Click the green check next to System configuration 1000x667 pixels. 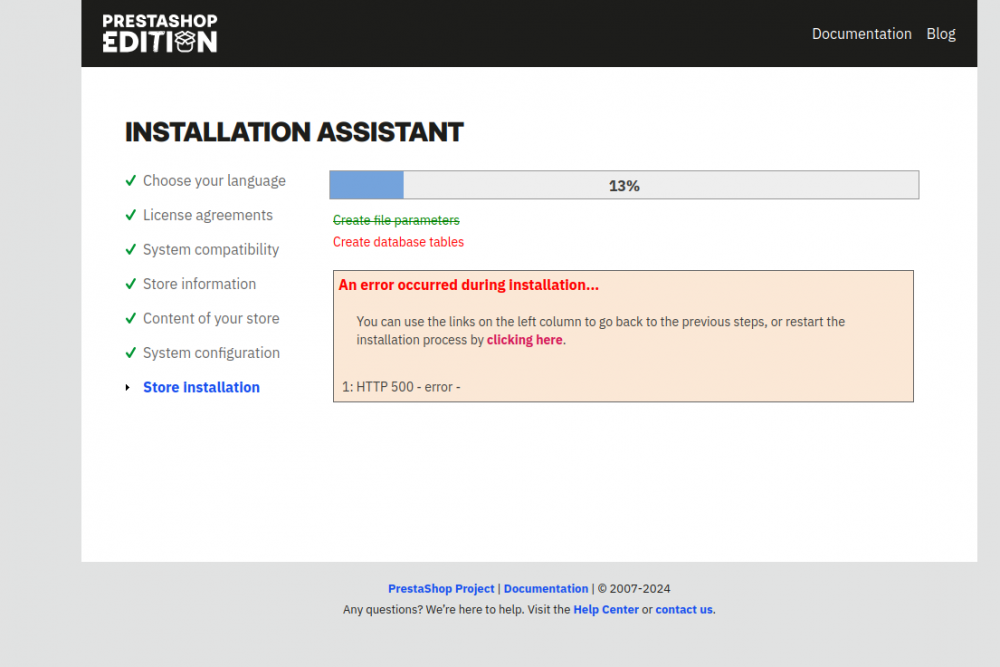pyautogui.click(x=130, y=352)
